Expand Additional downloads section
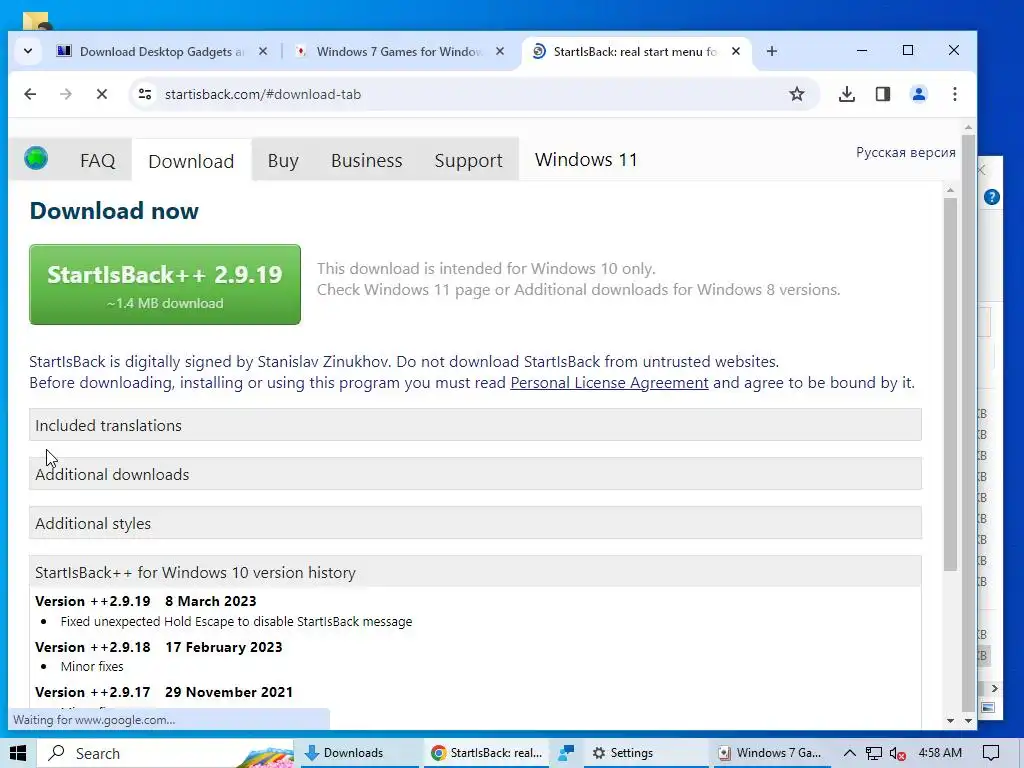The width and height of the screenshot is (1024, 768). [475, 474]
